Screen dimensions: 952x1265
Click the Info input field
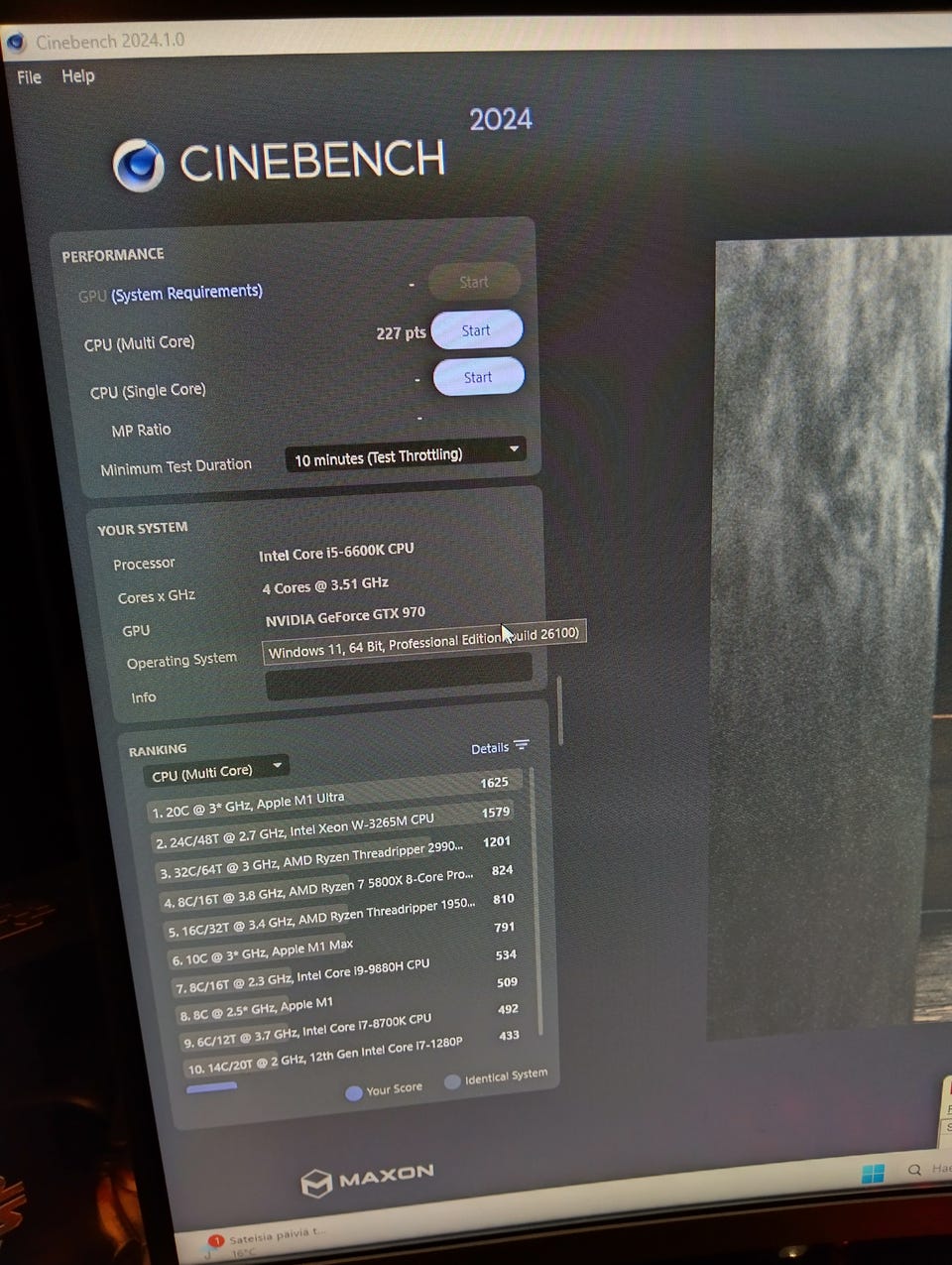pos(399,678)
